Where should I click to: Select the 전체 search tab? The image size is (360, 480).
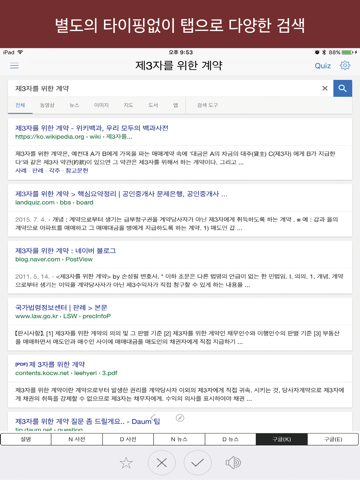[x=20, y=105]
